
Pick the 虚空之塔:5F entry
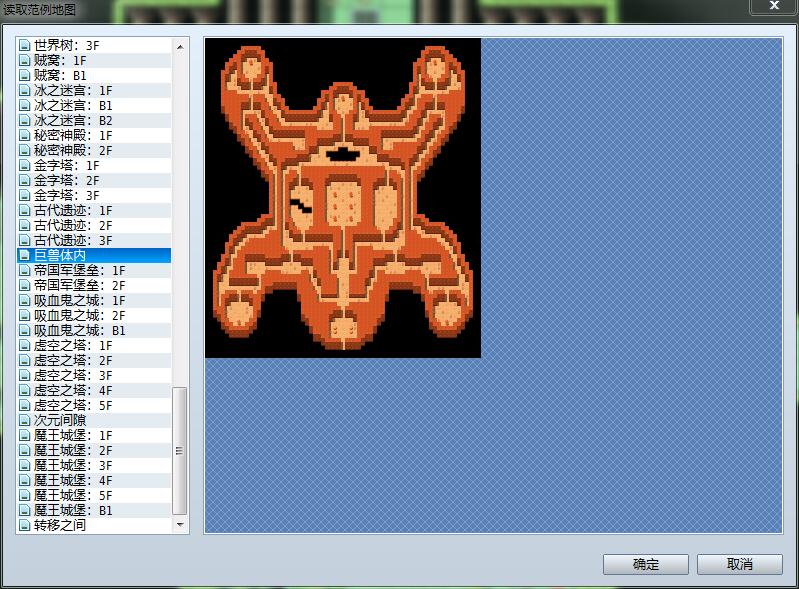[x=94, y=406]
